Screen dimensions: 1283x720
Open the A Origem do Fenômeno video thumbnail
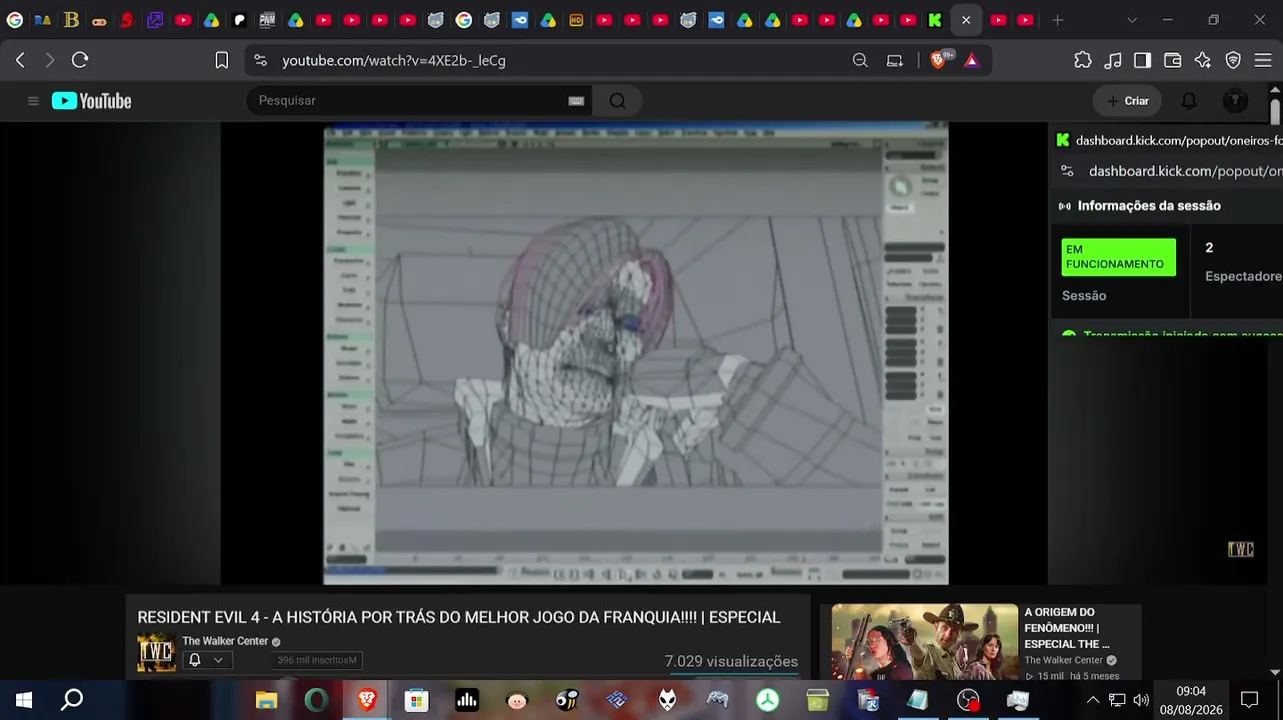pos(924,642)
